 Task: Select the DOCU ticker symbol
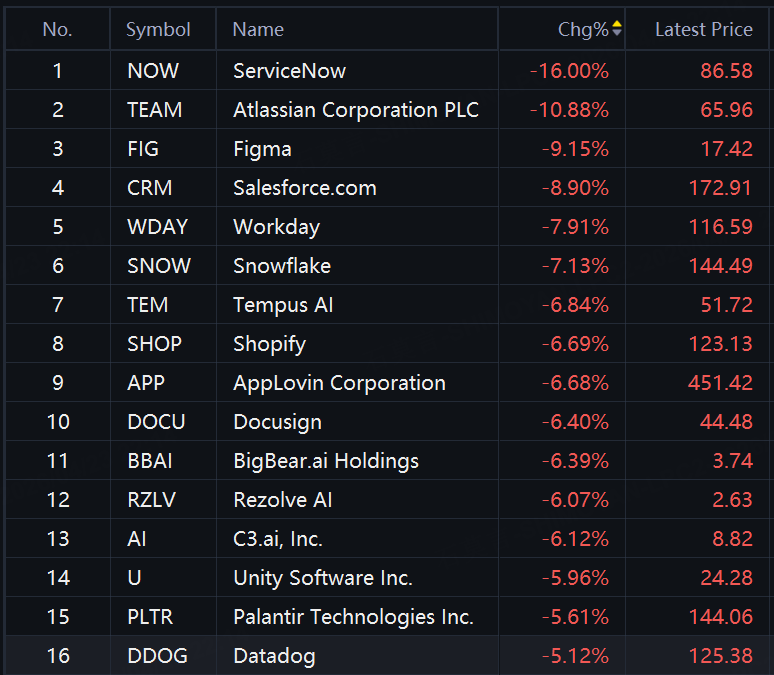point(157,422)
